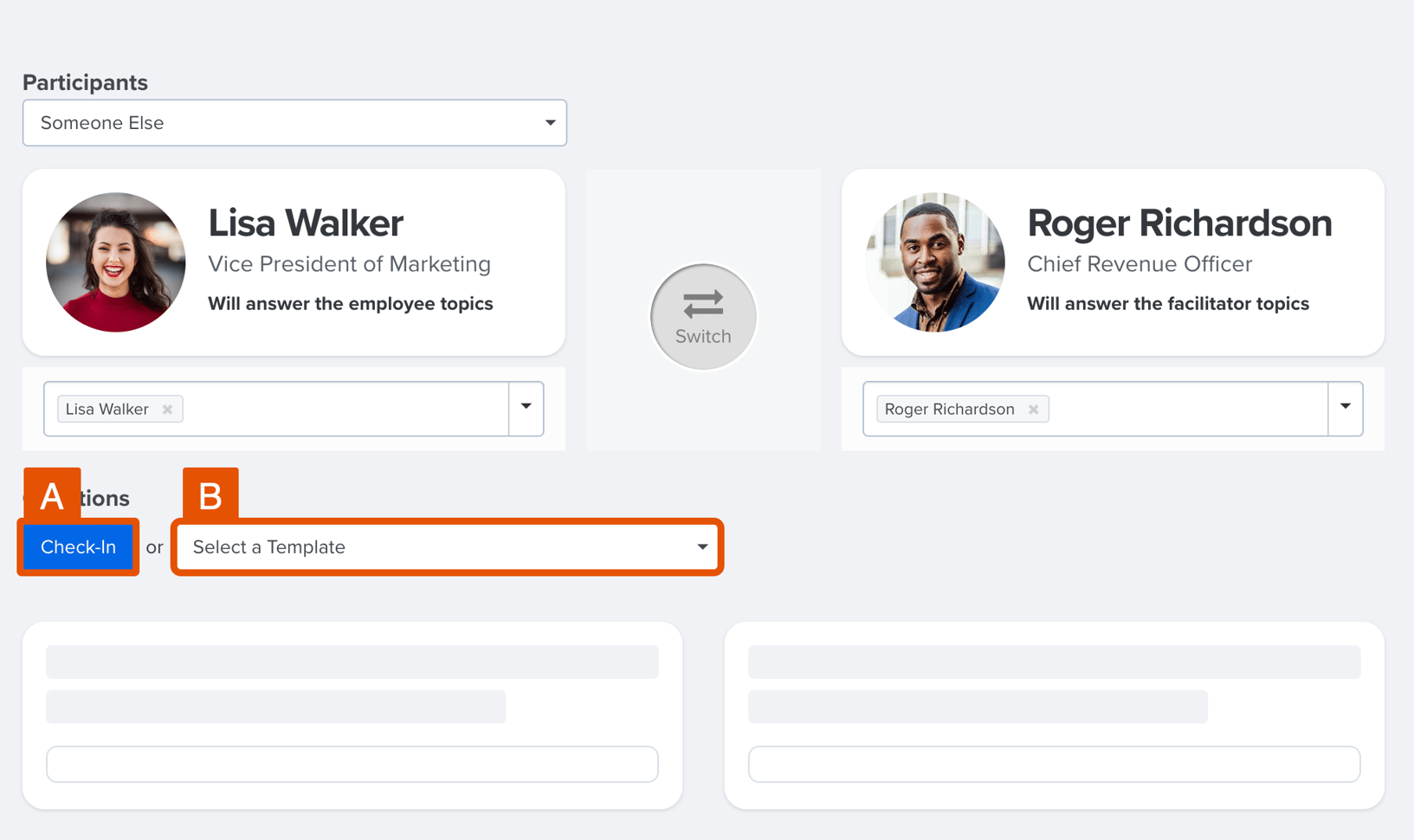Viewport: 1414px width, 840px height.
Task: Remove Roger Richardson using the tag's x icon
Action: click(1033, 409)
